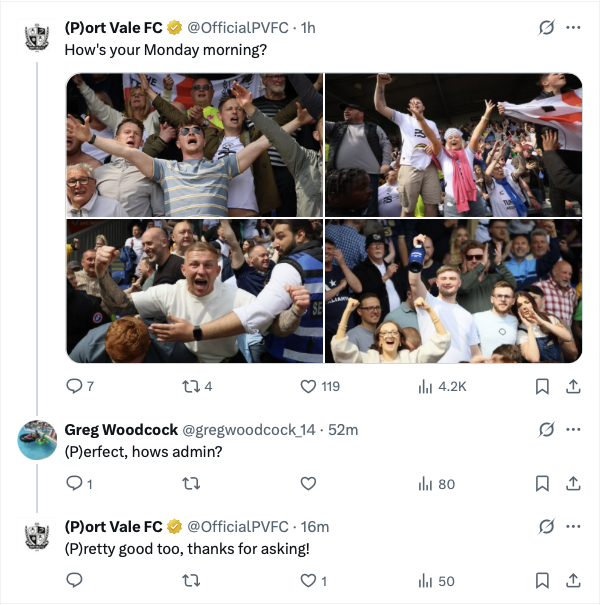Open more options menu on the top post
Screen dimensions: 601x605
(x=573, y=27)
